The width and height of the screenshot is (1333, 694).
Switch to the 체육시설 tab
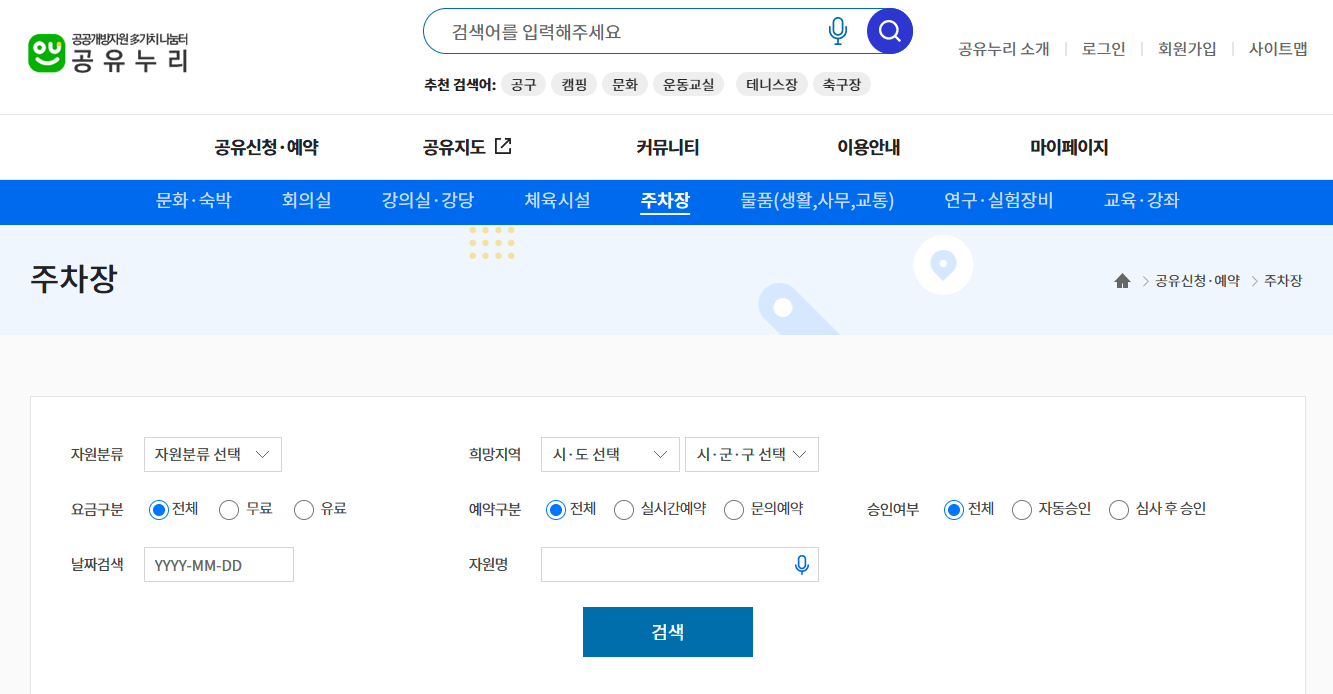[x=558, y=200]
